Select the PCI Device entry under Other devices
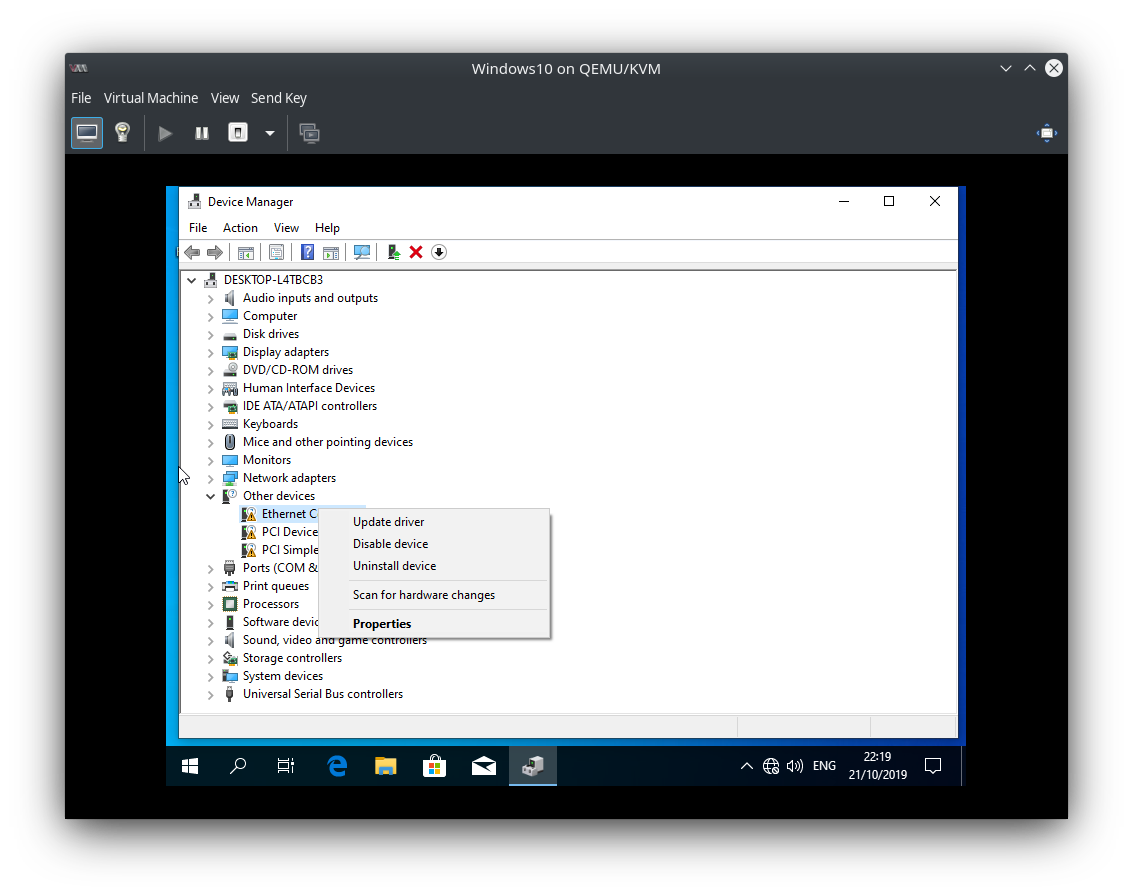1133x896 pixels. coord(289,532)
